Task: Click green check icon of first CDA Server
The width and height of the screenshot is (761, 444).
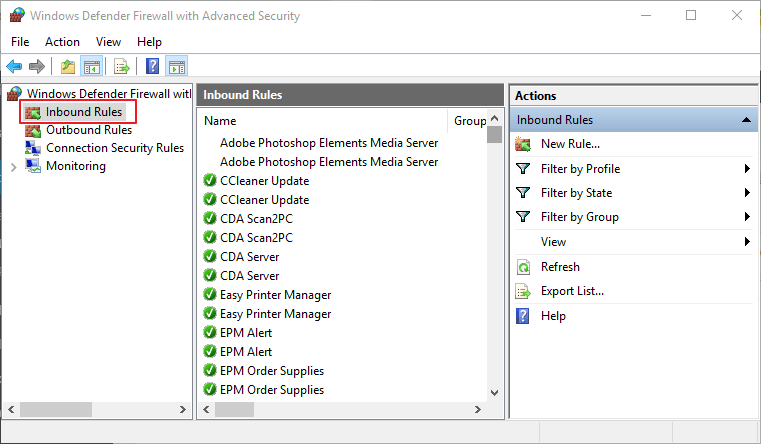Action: coord(210,256)
